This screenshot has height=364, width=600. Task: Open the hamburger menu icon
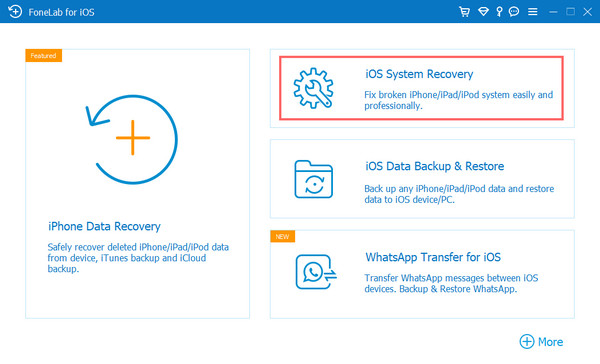pos(533,12)
